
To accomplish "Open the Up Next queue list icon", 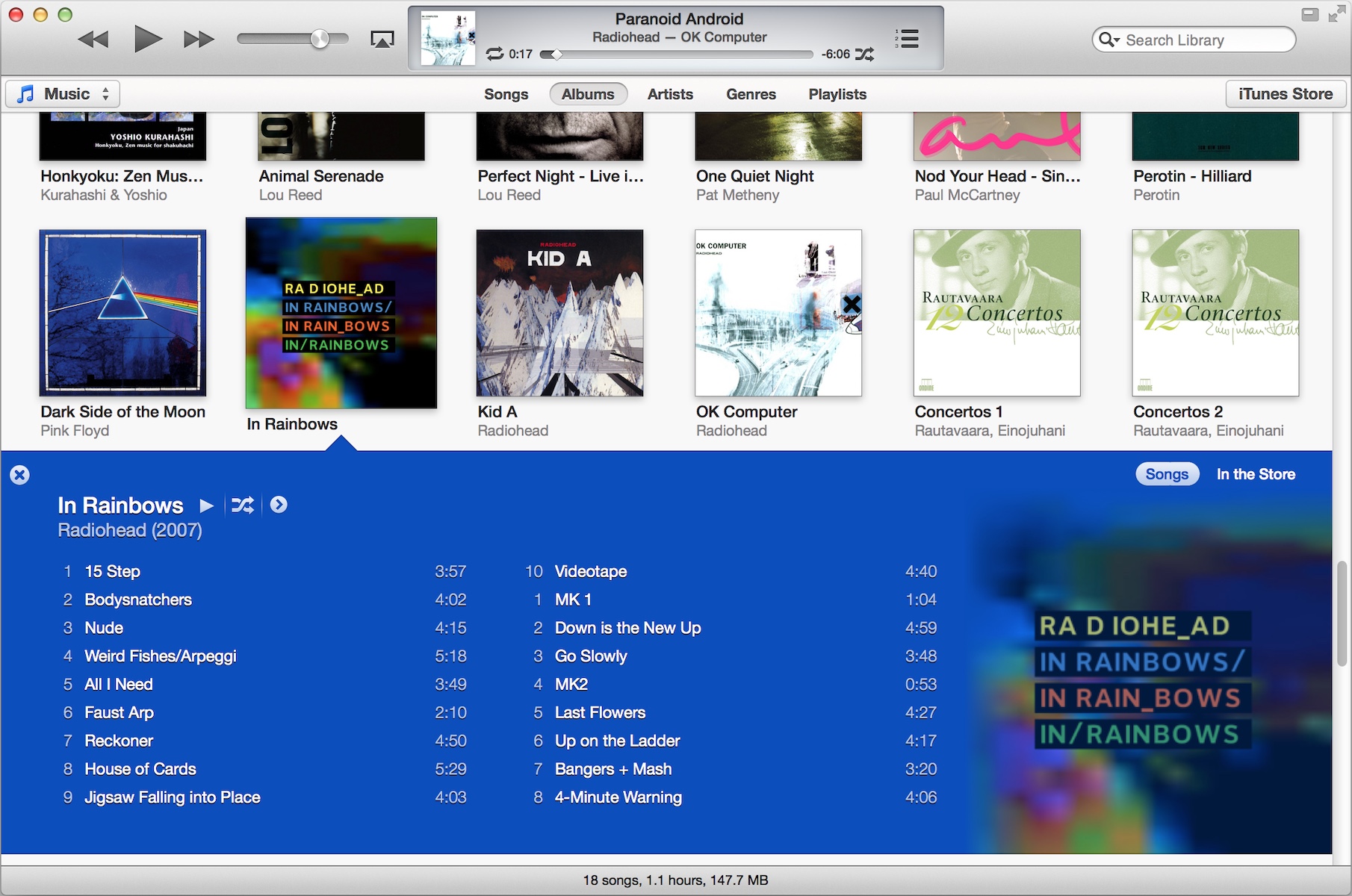I will point(908,39).
